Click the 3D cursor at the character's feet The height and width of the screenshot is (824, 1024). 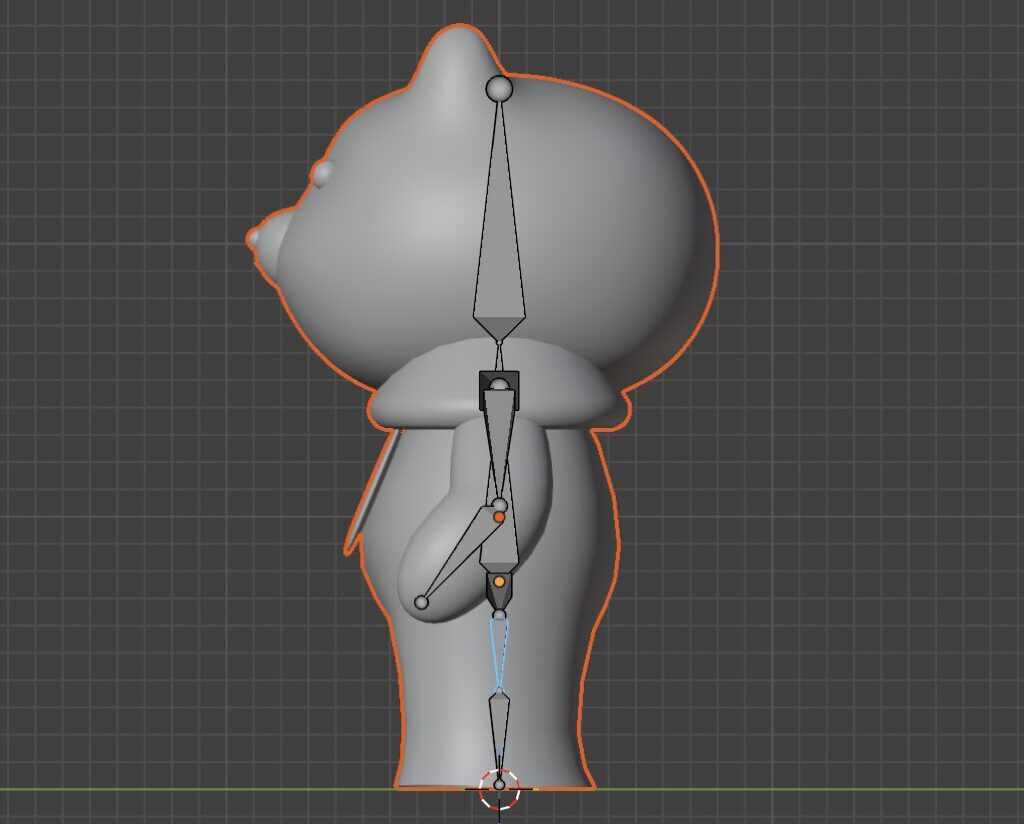(499, 788)
